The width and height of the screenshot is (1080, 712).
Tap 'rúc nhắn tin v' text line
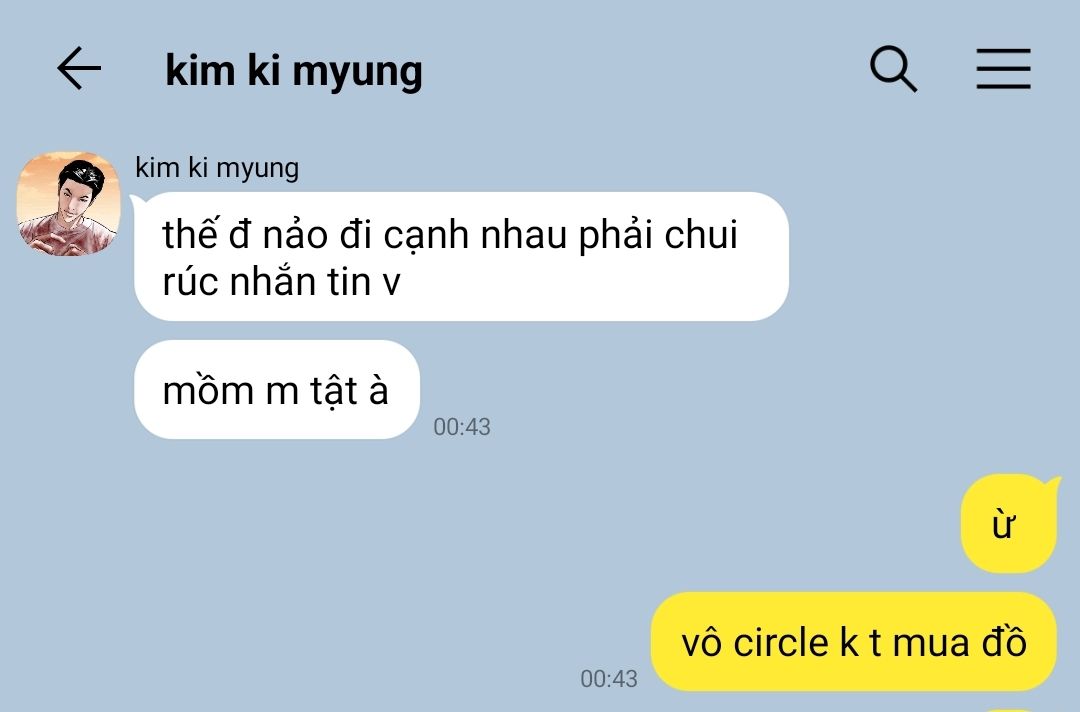[281, 281]
